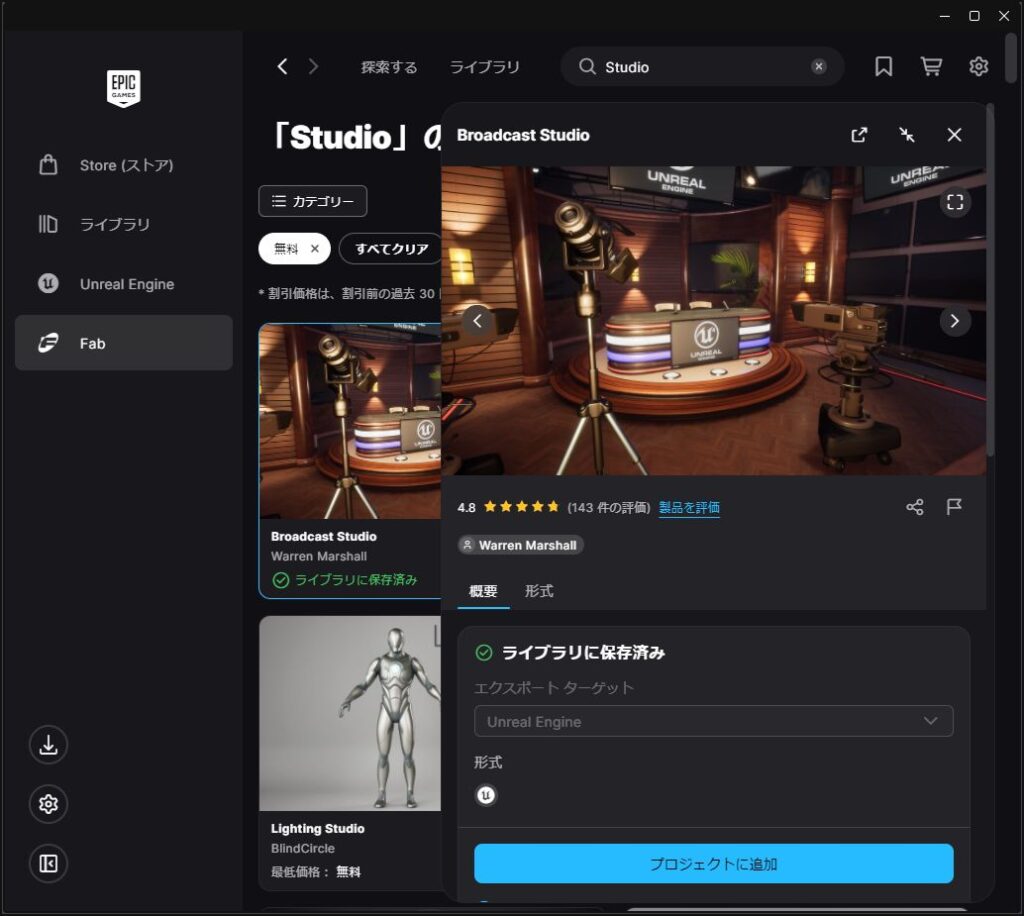Open settings gear in top bar

coord(978,67)
